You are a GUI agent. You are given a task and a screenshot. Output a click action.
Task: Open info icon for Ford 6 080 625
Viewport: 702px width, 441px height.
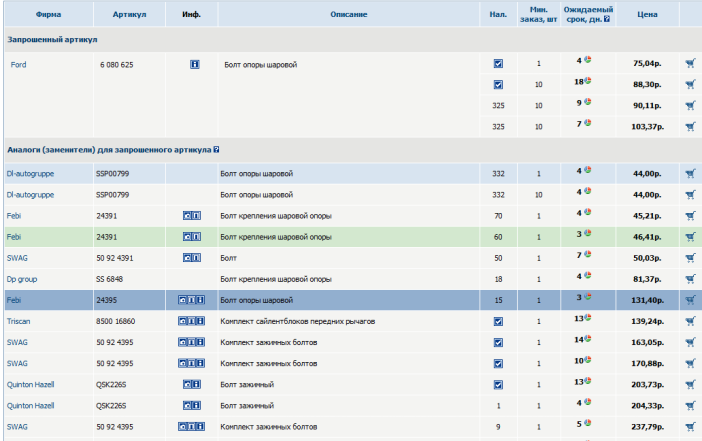(x=196, y=64)
